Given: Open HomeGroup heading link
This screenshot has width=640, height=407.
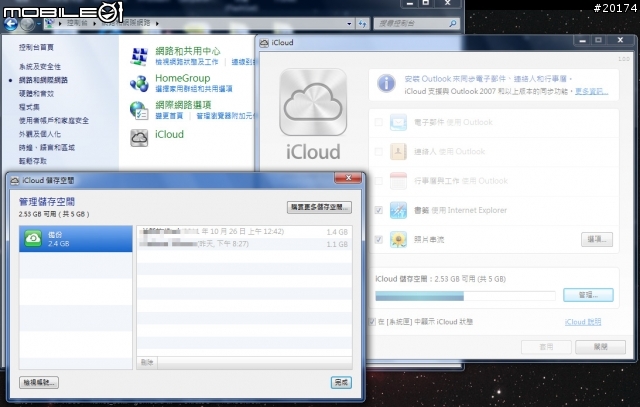Looking at the screenshot, I should (182, 78).
